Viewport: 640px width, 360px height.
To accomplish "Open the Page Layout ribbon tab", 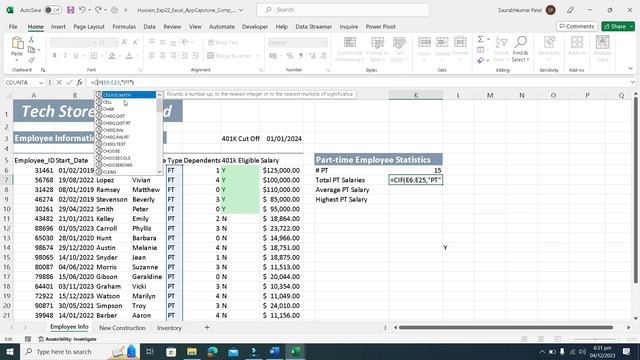I will [x=89, y=27].
